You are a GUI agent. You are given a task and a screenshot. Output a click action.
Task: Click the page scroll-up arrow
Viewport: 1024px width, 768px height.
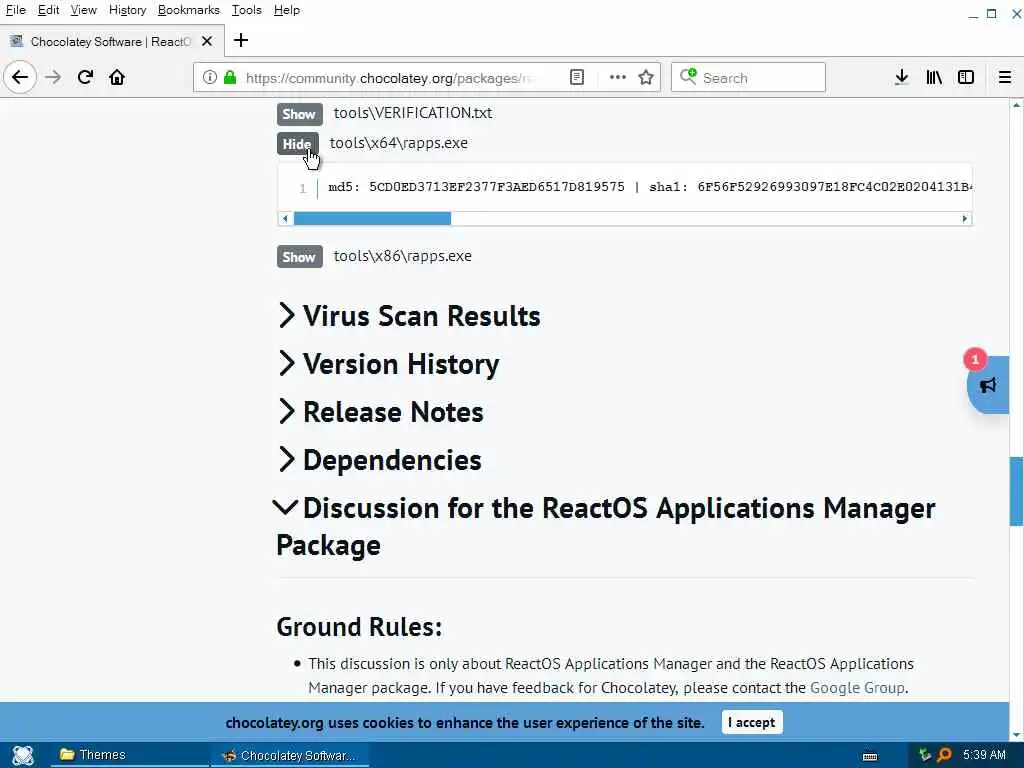tap(1016, 104)
